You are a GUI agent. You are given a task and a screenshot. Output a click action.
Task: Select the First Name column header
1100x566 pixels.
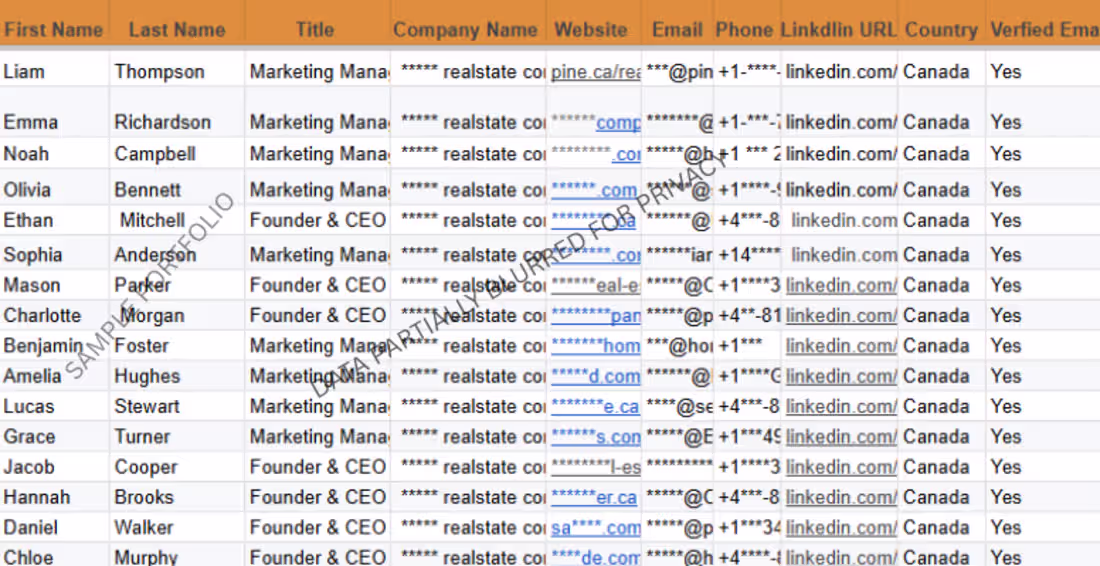tap(54, 29)
